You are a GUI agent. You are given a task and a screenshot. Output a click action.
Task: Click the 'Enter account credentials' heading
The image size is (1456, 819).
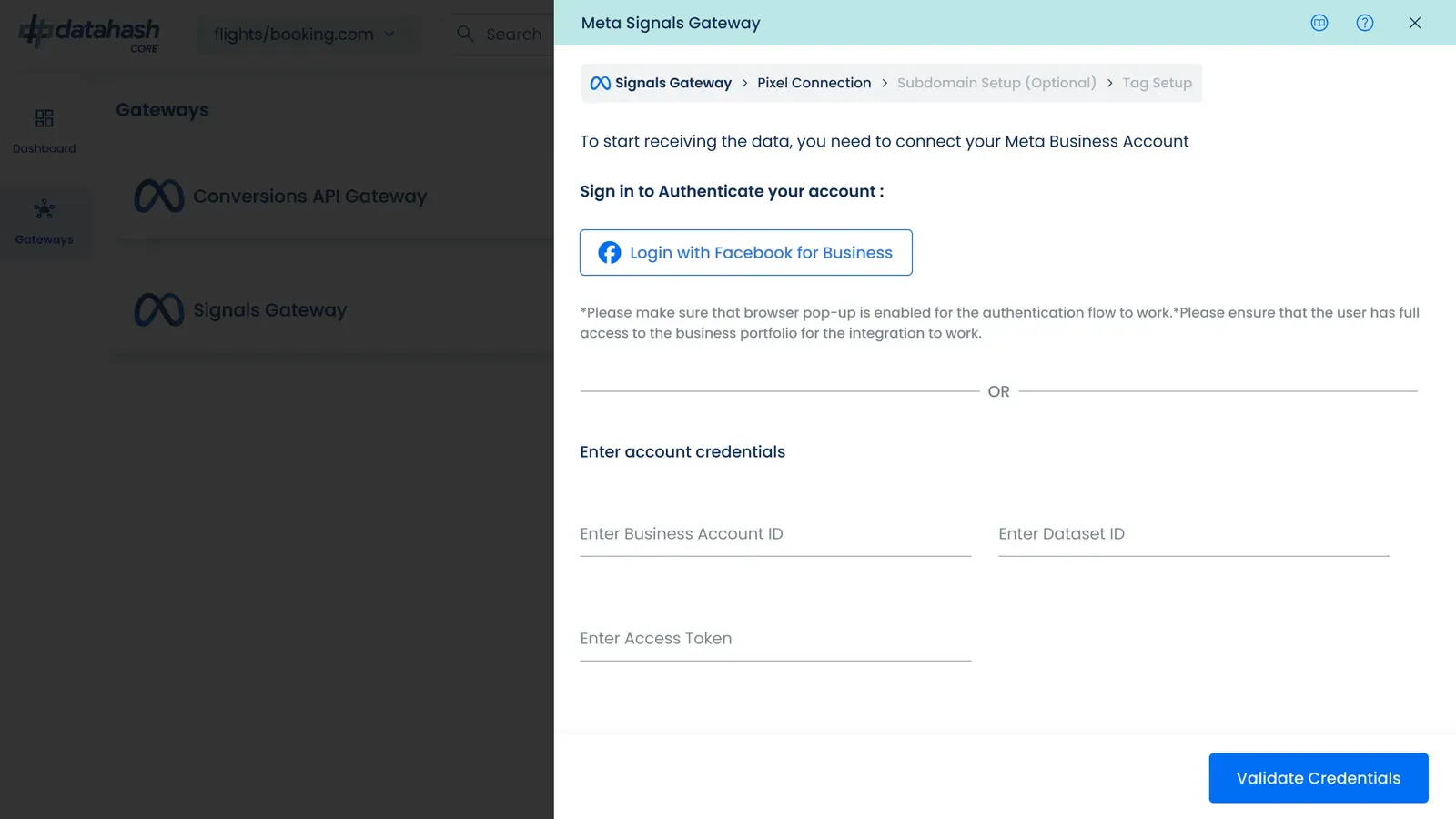(682, 452)
